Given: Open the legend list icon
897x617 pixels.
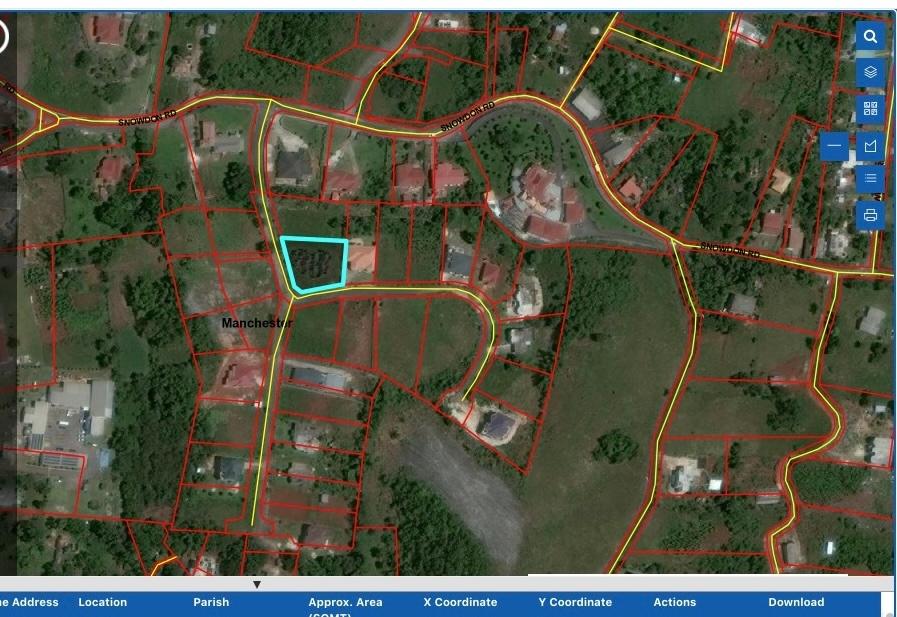Looking at the screenshot, I should pos(870,179).
